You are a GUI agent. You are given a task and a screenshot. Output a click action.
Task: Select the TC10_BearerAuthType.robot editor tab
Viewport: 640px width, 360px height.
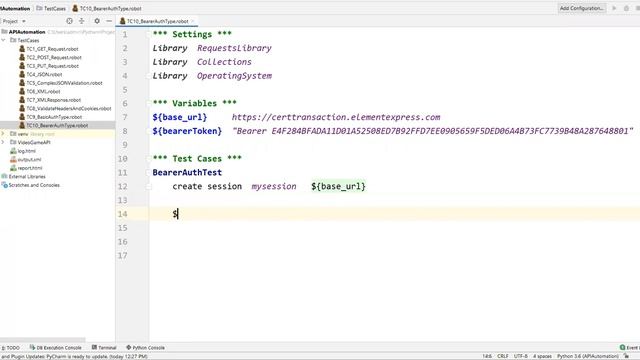[157, 21]
